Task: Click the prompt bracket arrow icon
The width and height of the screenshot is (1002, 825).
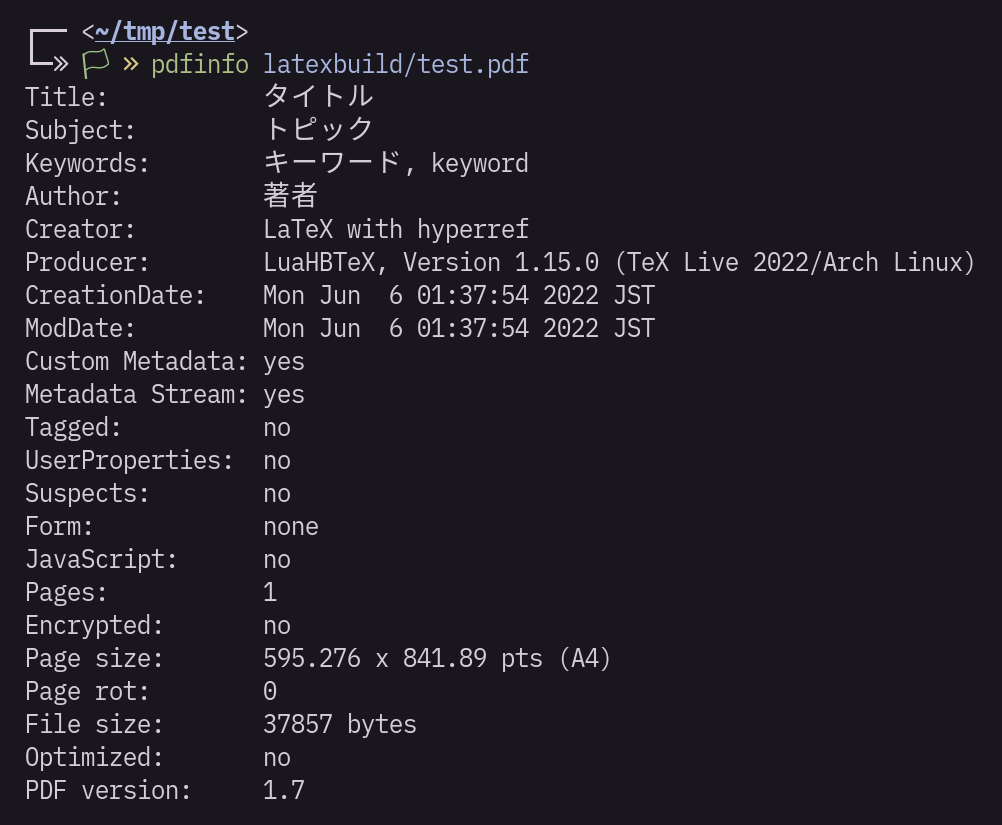Action: click(49, 49)
